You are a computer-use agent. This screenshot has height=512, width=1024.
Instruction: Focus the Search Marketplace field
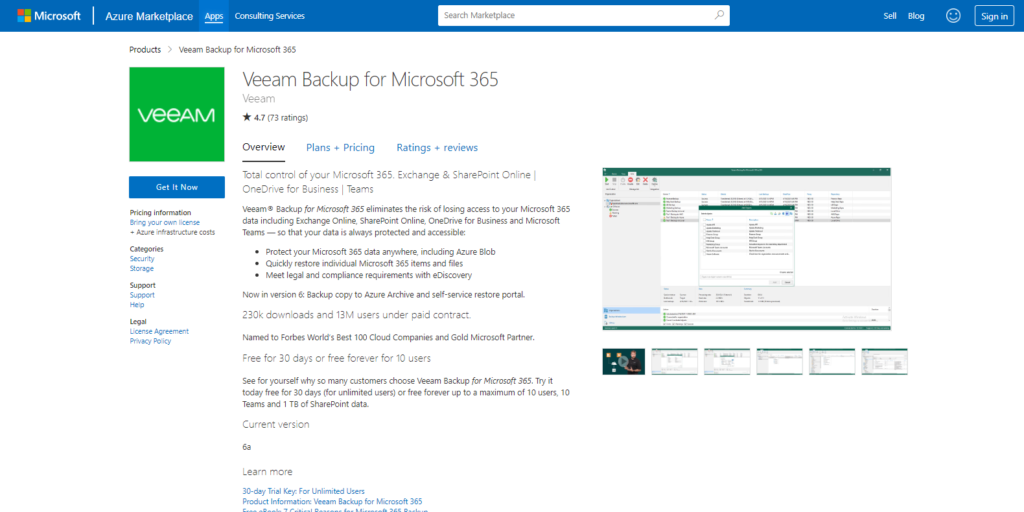[x=583, y=16]
